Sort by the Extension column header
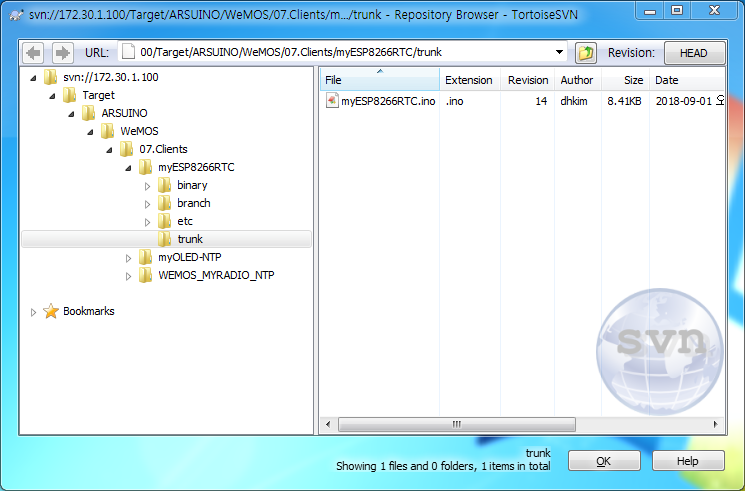This screenshot has width=745, height=491. click(x=469, y=79)
